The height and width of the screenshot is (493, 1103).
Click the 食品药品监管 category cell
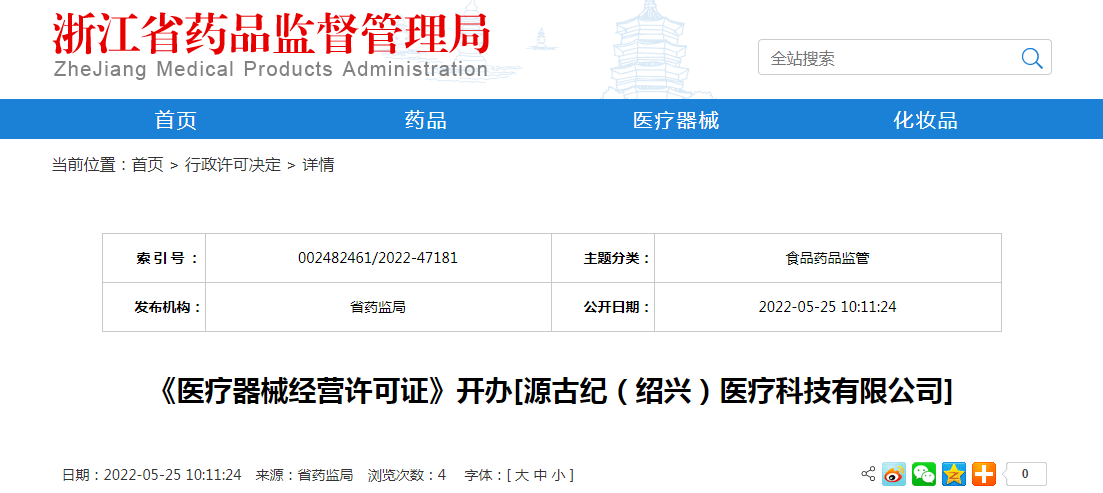[827, 258]
